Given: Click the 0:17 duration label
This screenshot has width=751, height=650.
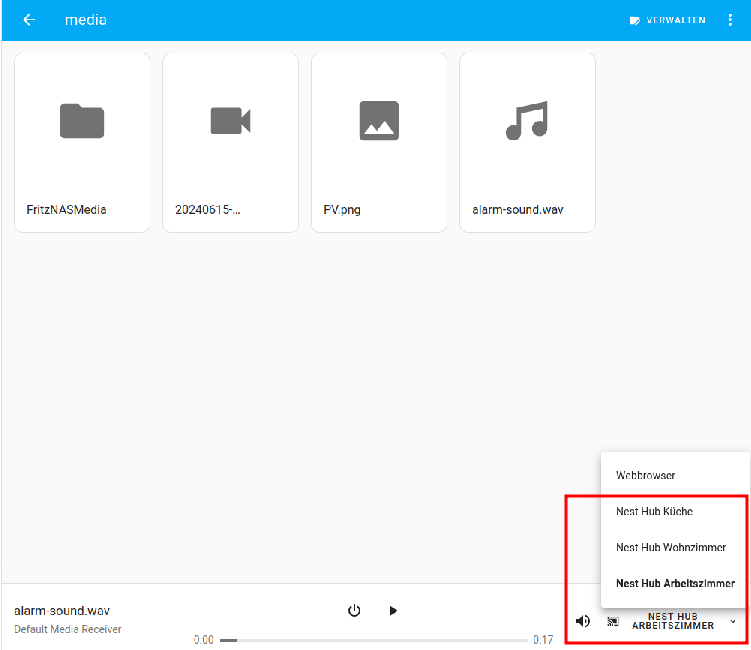Looking at the screenshot, I should [x=543, y=640].
